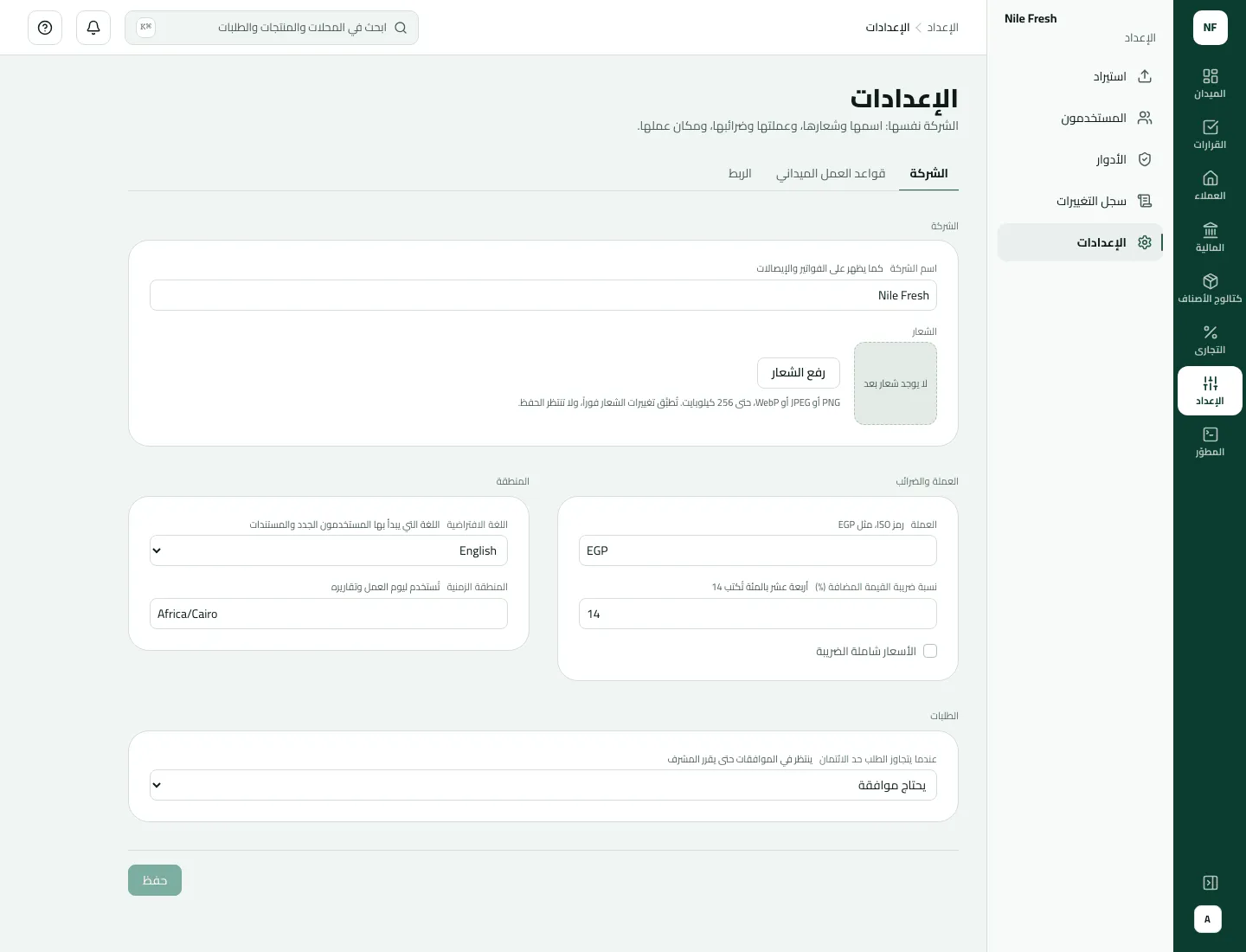
Task: Switch to the الشركة tab
Action: (x=928, y=173)
